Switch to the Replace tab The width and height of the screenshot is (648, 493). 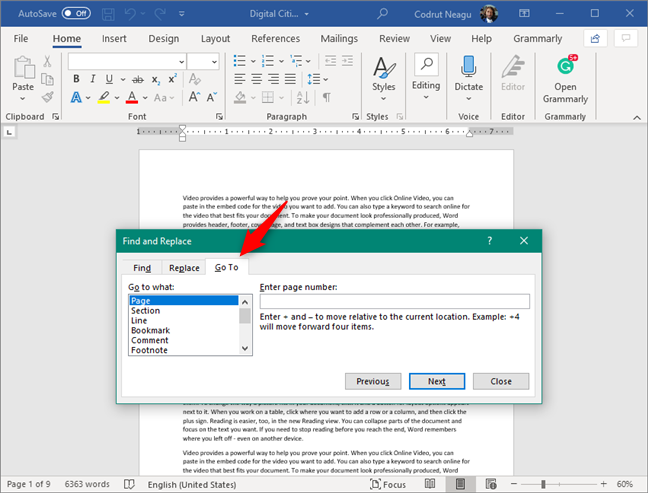[184, 268]
